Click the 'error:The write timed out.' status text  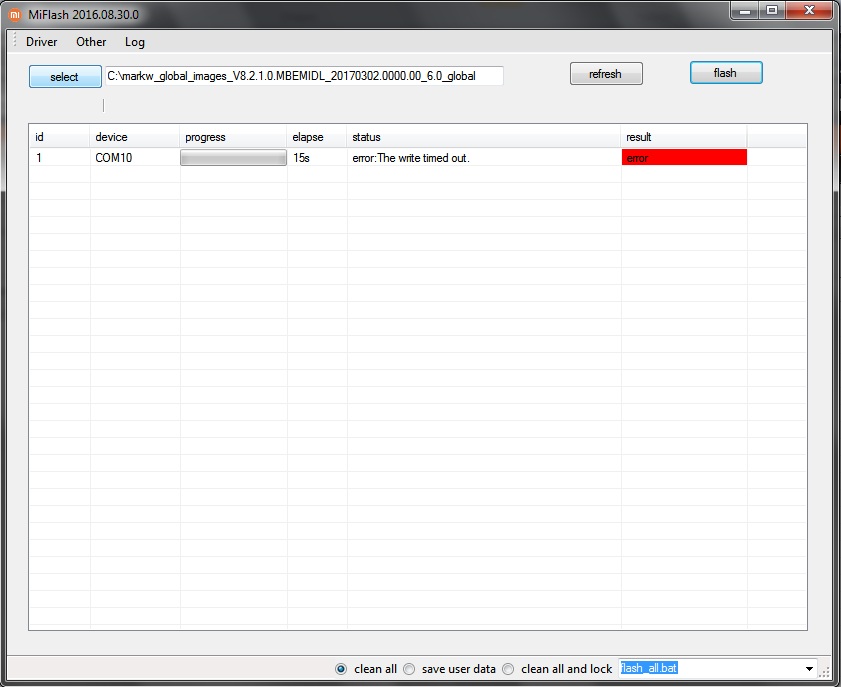pyautogui.click(x=411, y=158)
